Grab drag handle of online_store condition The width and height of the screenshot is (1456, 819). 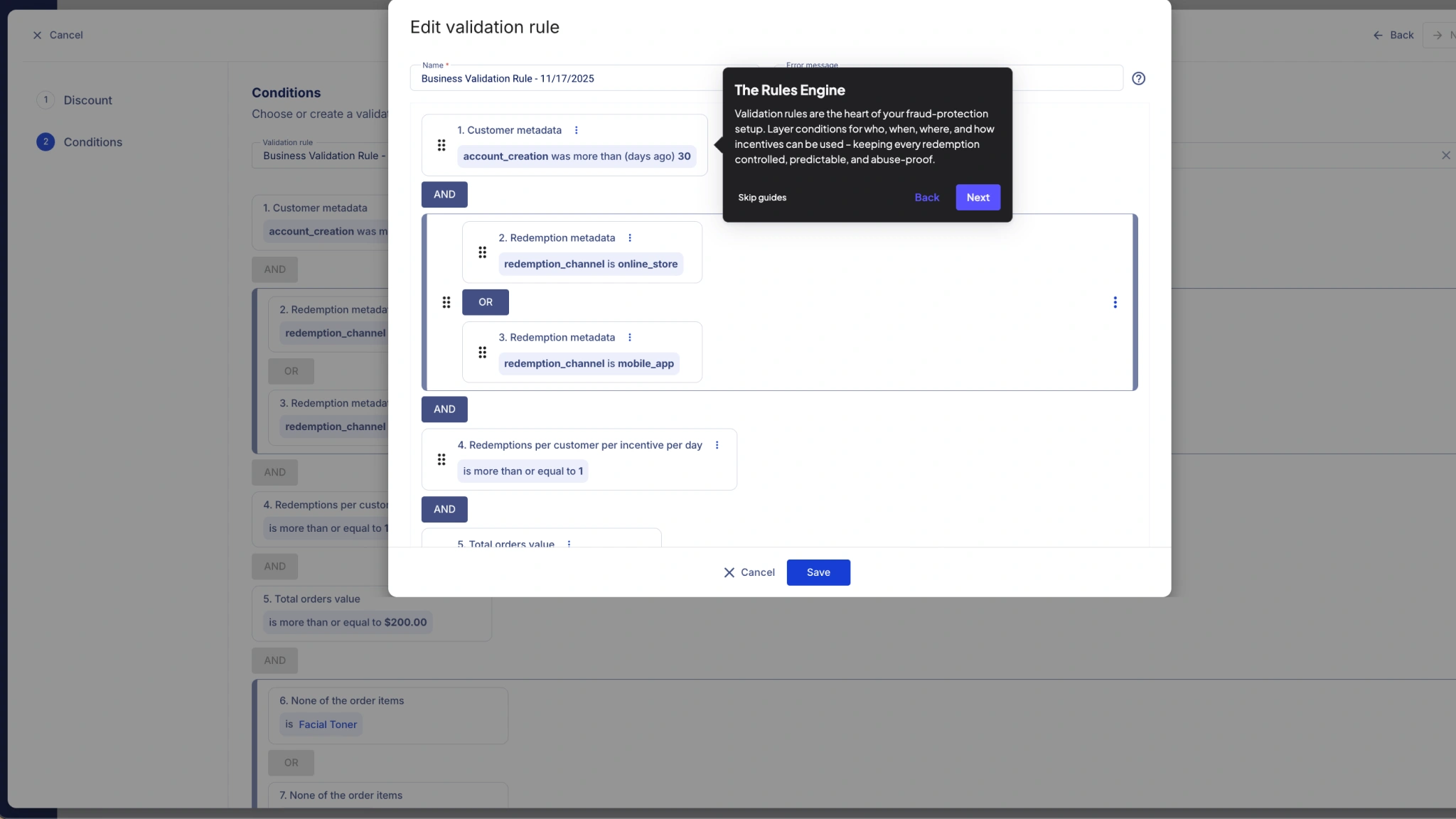pyautogui.click(x=482, y=252)
